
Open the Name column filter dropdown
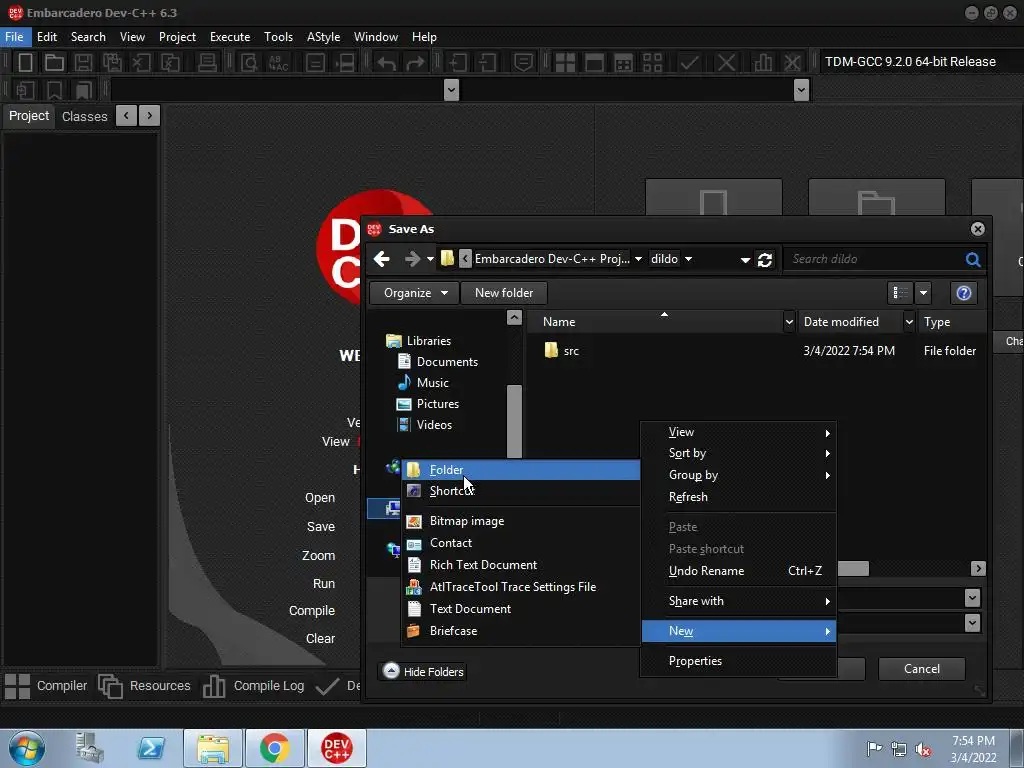click(789, 322)
